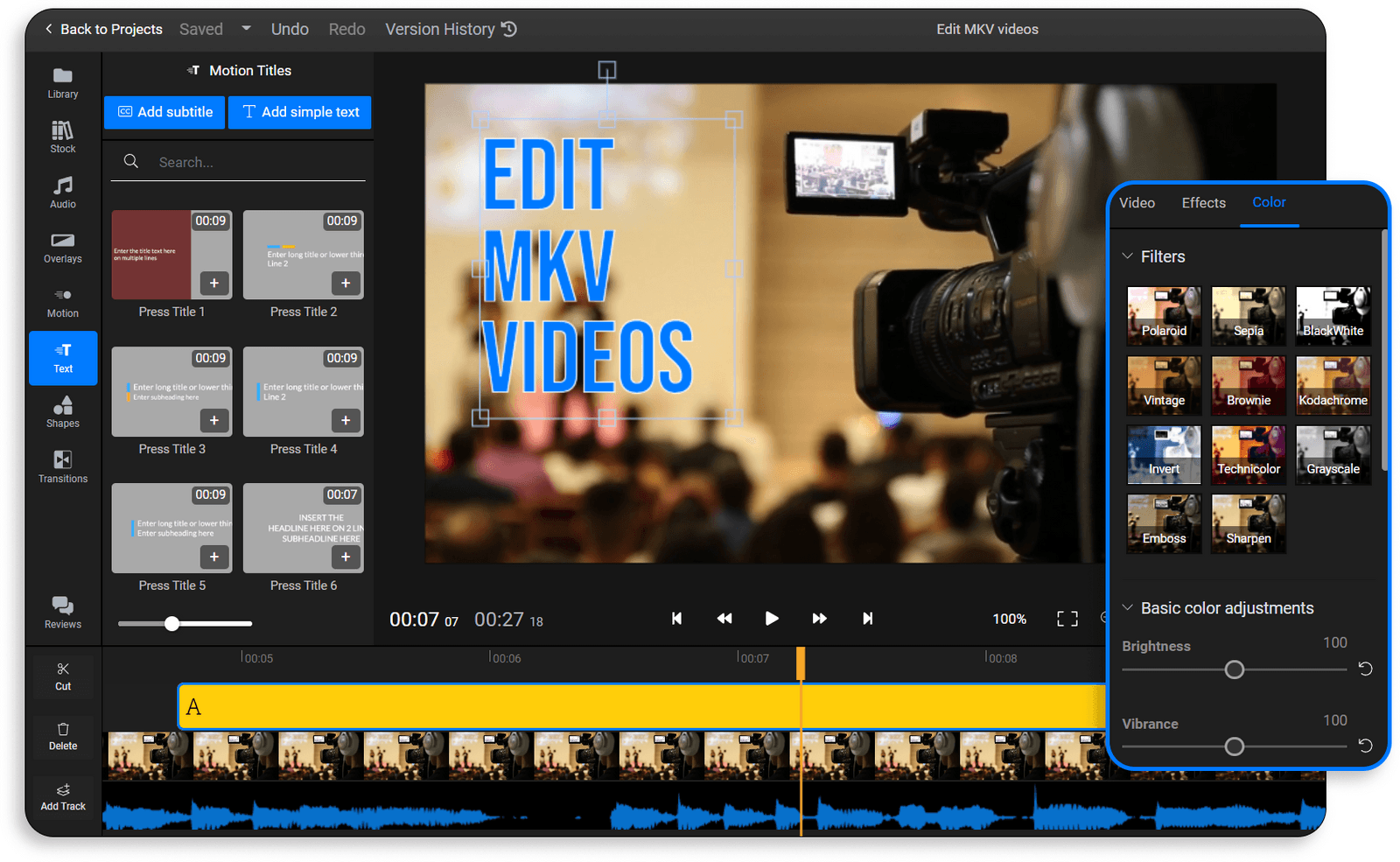Open the Library panel

click(62, 83)
